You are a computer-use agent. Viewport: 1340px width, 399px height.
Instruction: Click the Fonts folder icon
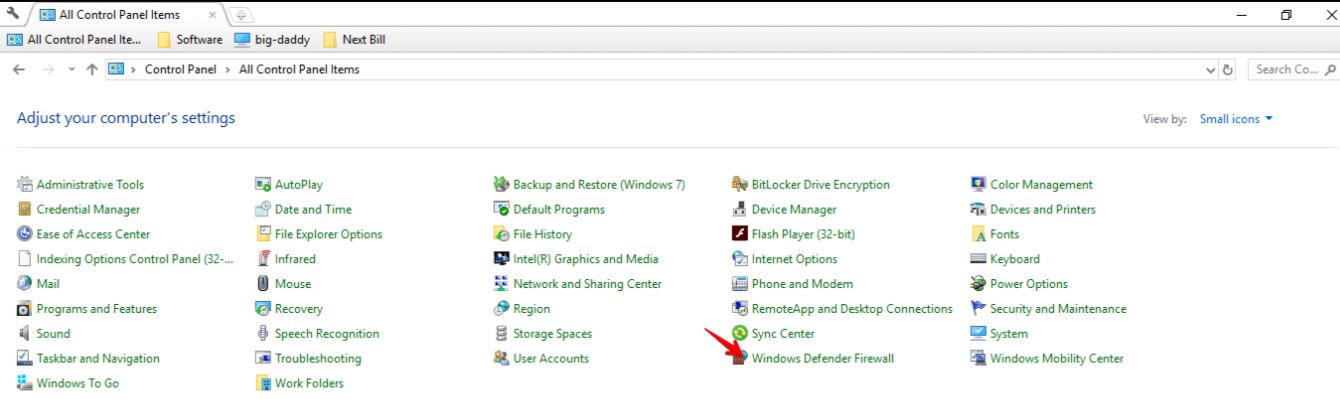pyautogui.click(x=979, y=234)
